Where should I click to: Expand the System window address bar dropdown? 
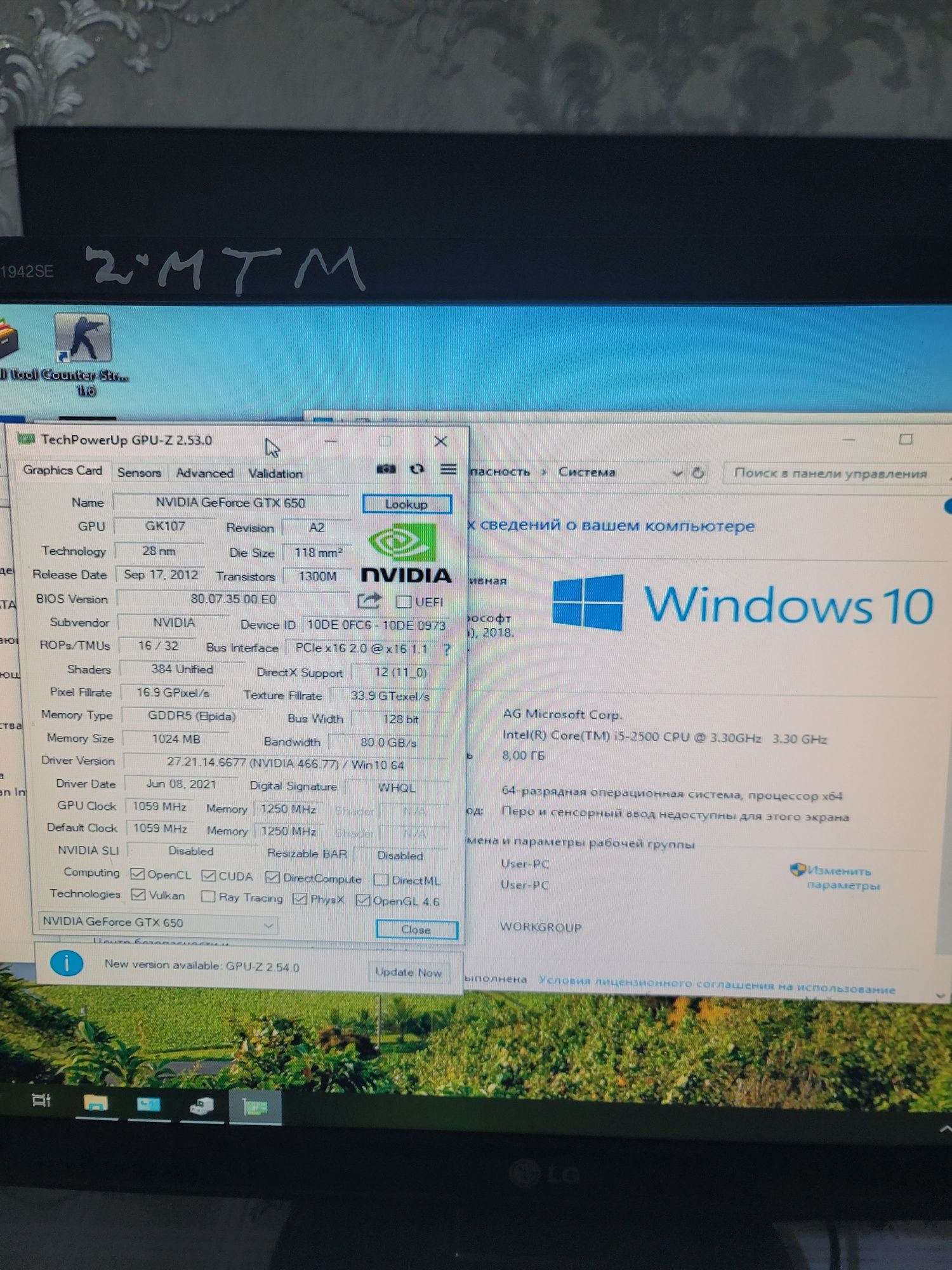[x=677, y=473]
